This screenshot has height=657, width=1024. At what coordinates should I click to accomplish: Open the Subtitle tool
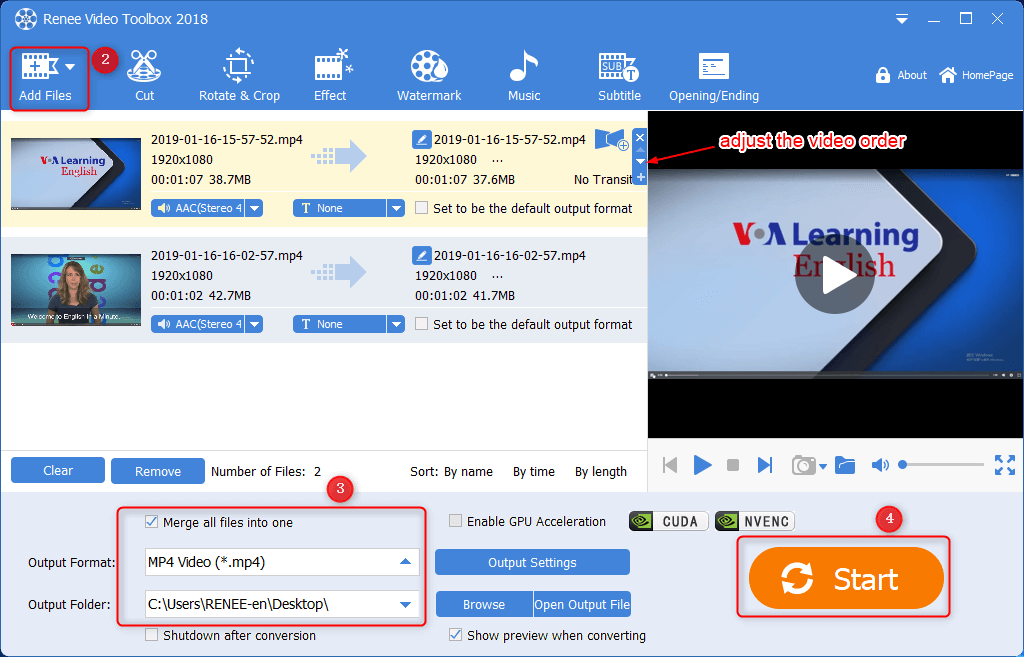click(619, 77)
